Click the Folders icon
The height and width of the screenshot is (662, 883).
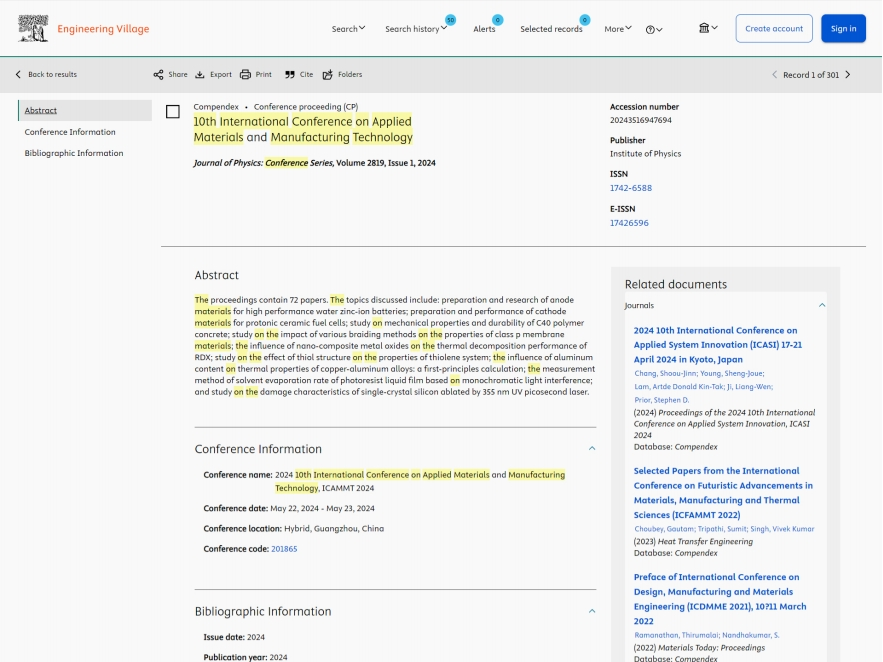(x=328, y=74)
